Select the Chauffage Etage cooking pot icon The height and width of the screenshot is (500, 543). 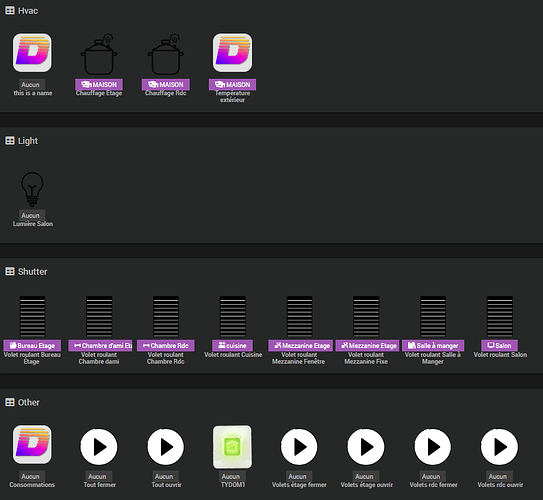[x=99, y=54]
